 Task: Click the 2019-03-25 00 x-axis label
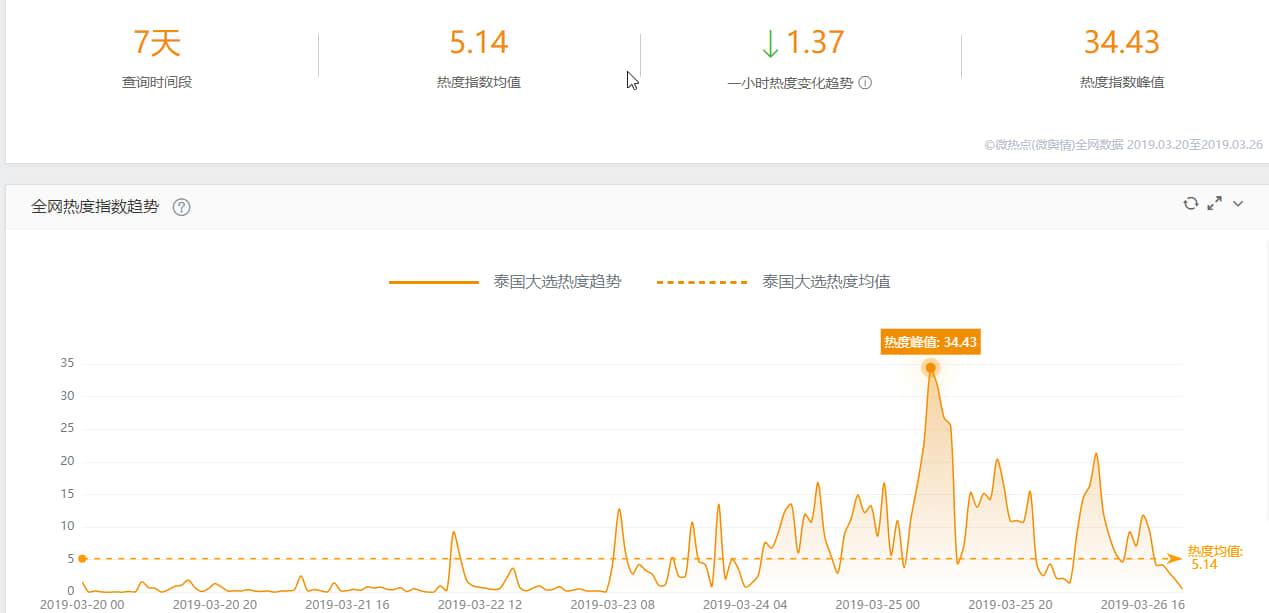(878, 604)
